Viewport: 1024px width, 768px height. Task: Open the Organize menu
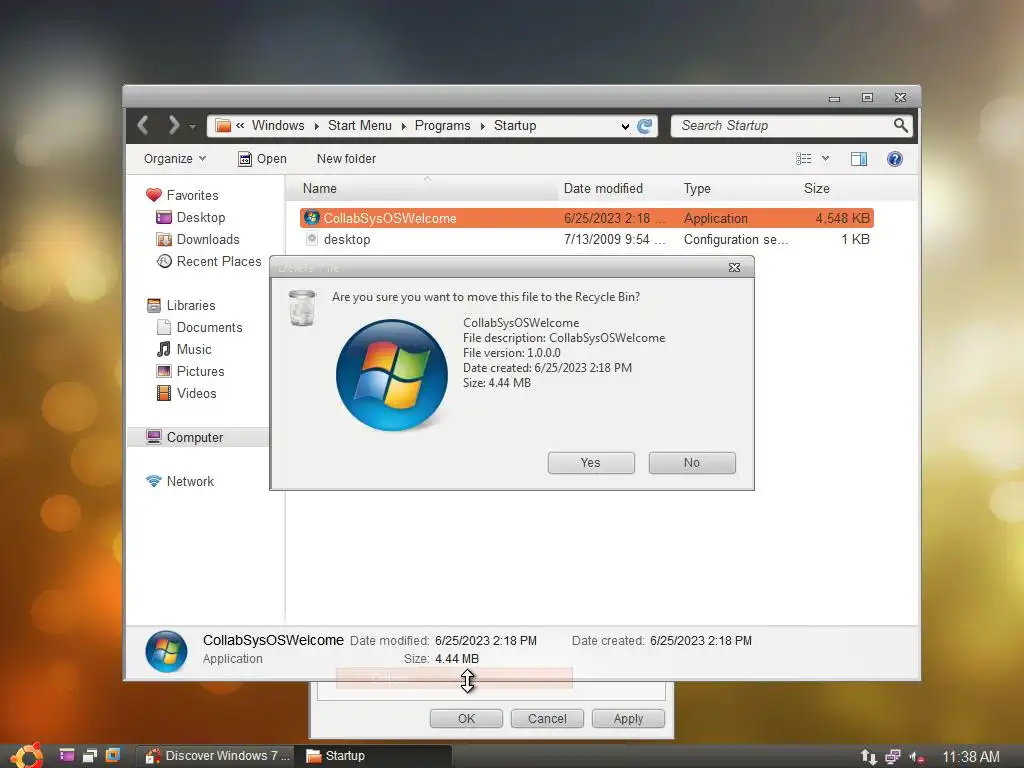point(174,159)
